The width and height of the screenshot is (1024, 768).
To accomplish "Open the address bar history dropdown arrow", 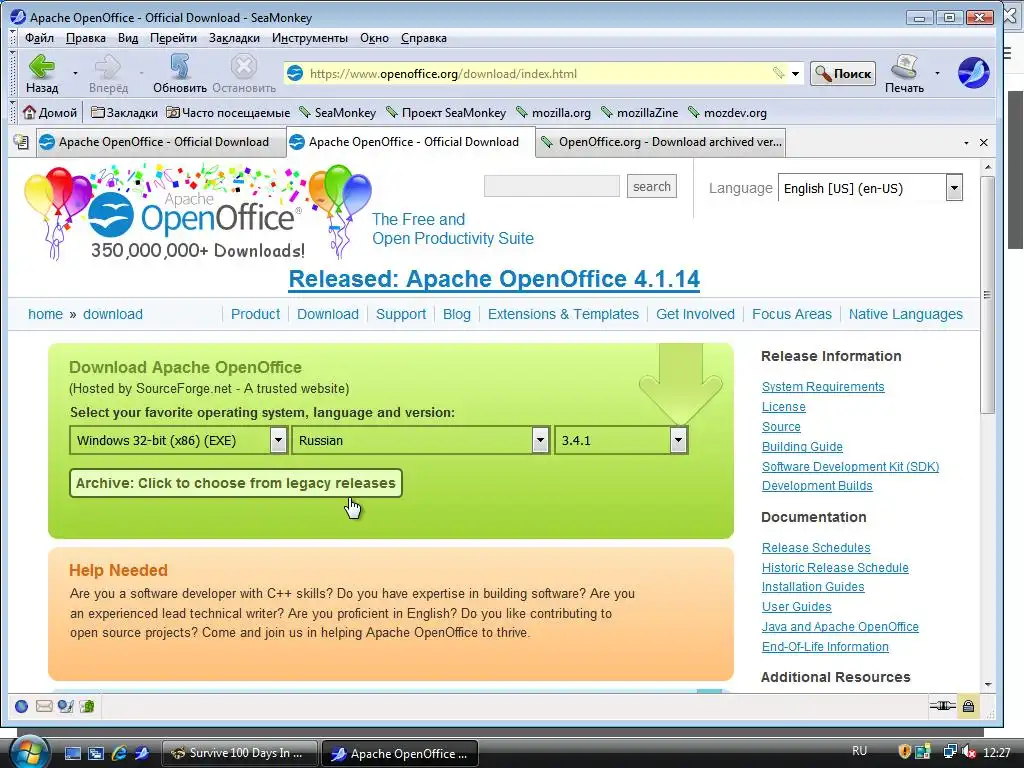I will (x=795, y=73).
